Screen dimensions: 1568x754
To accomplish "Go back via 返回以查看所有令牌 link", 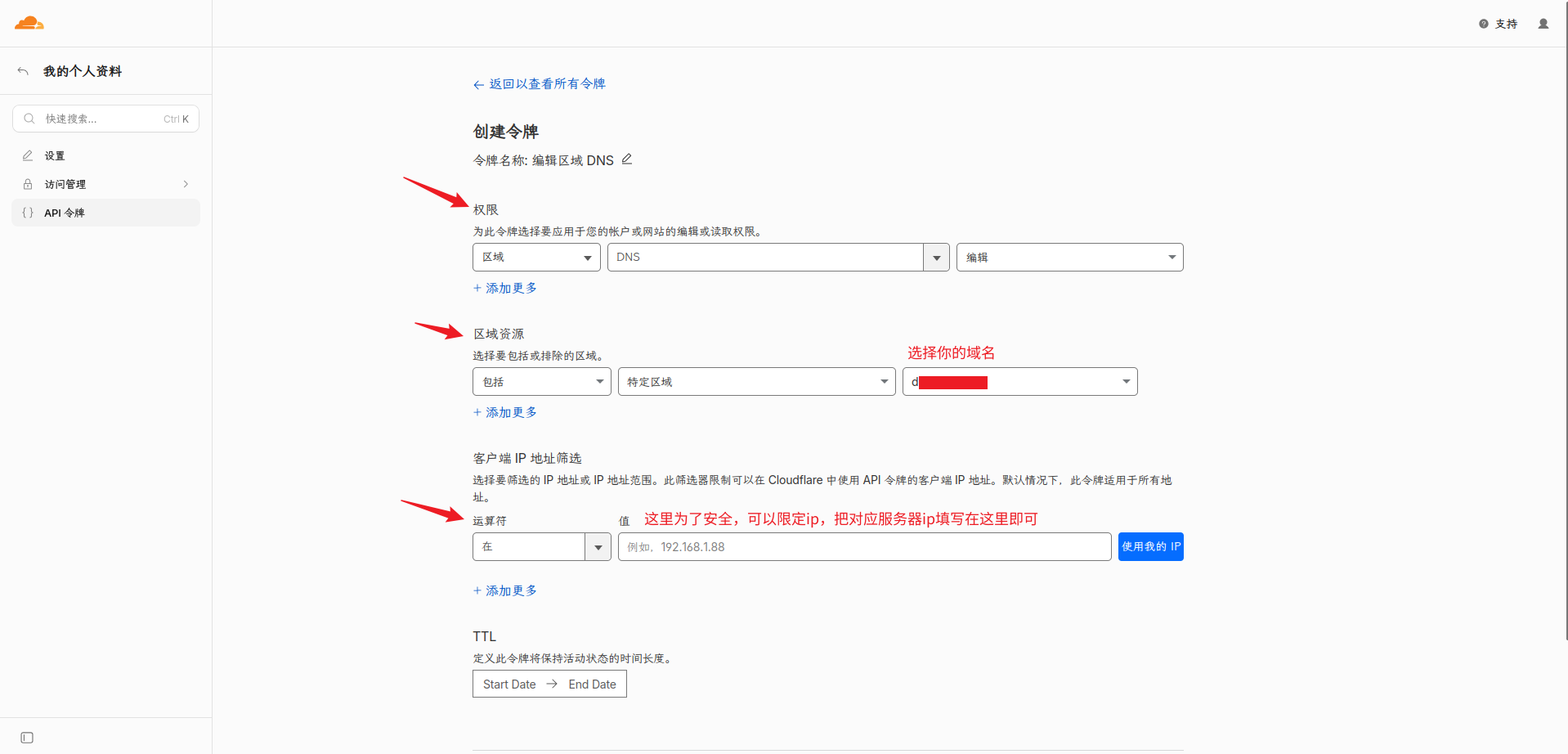I will click(539, 84).
